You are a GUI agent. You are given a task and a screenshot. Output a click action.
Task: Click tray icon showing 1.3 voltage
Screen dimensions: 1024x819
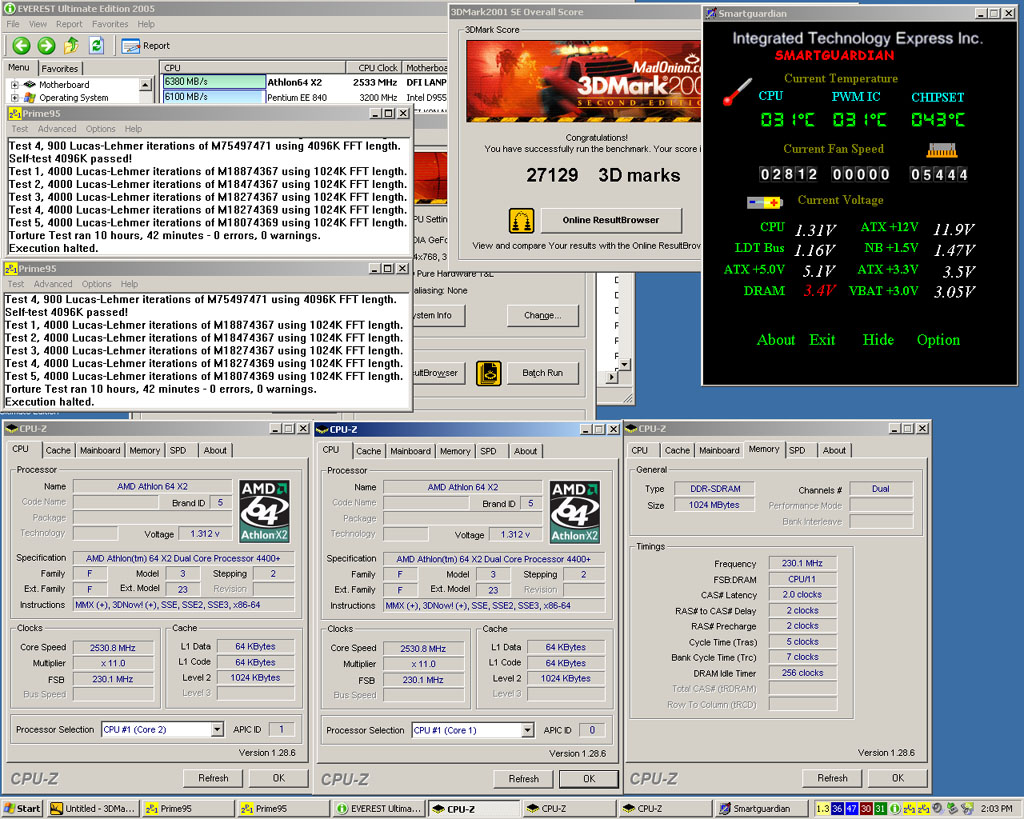(x=823, y=809)
